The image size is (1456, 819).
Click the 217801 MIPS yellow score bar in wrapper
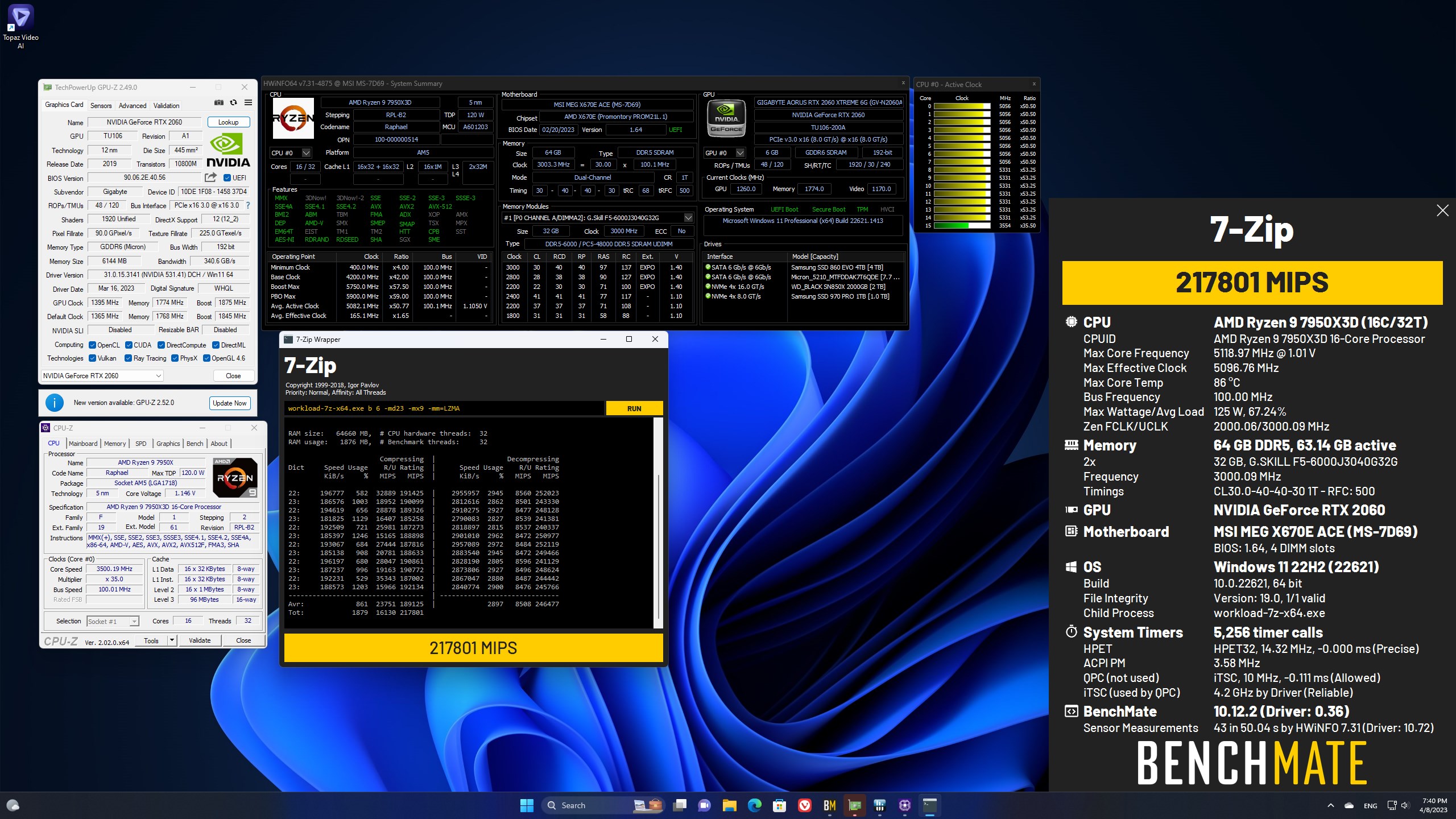[473, 648]
